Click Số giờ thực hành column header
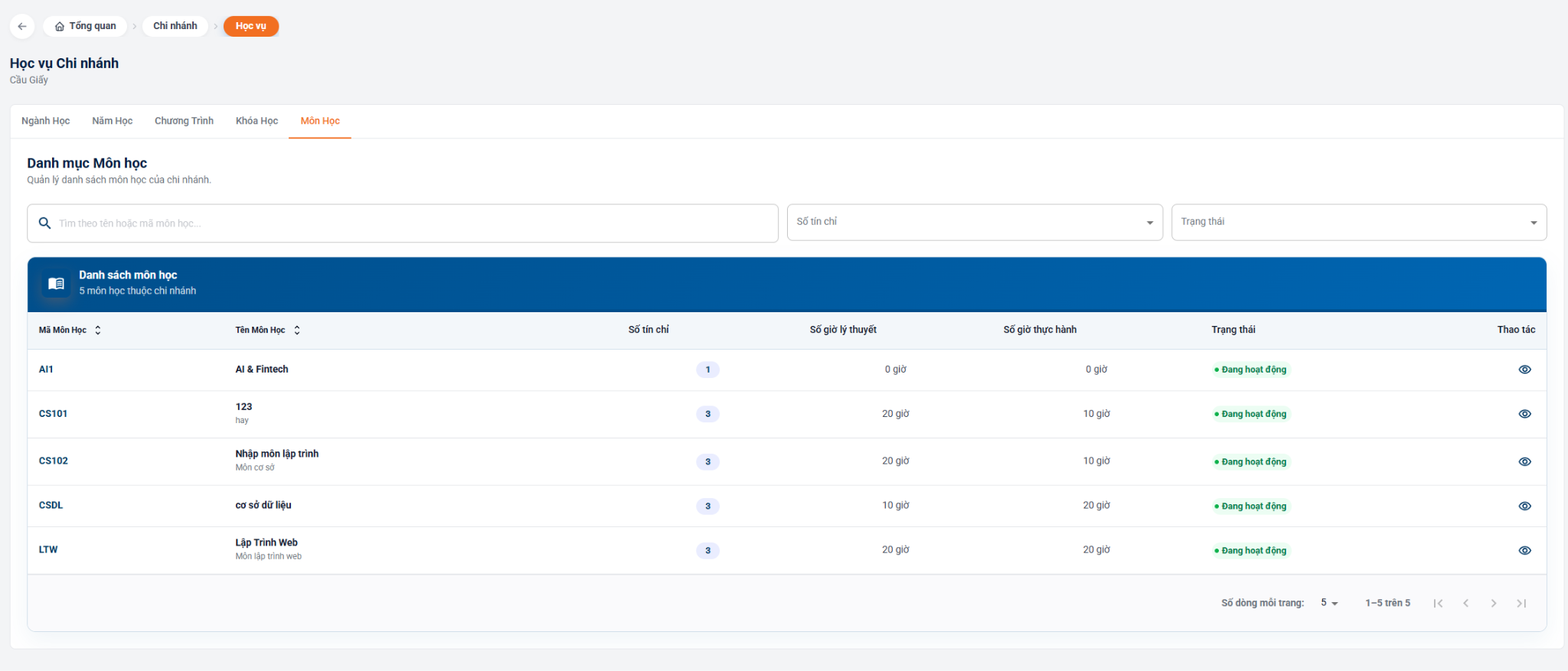1568x671 pixels. click(1040, 330)
